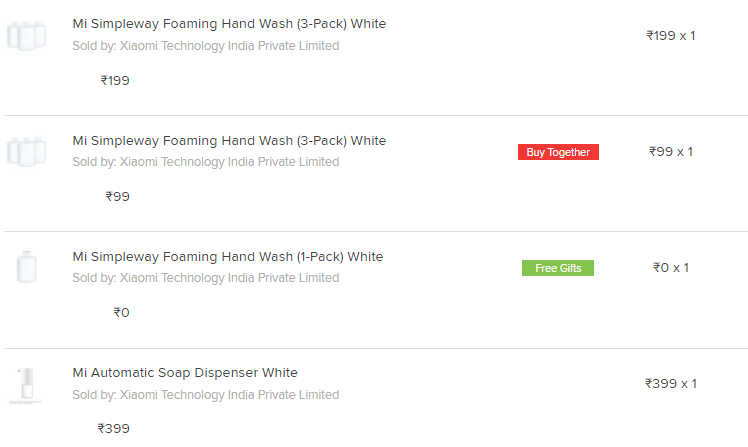
Task: Open the Buy Together Hand Wash 3-Pack title
Action: point(229,141)
